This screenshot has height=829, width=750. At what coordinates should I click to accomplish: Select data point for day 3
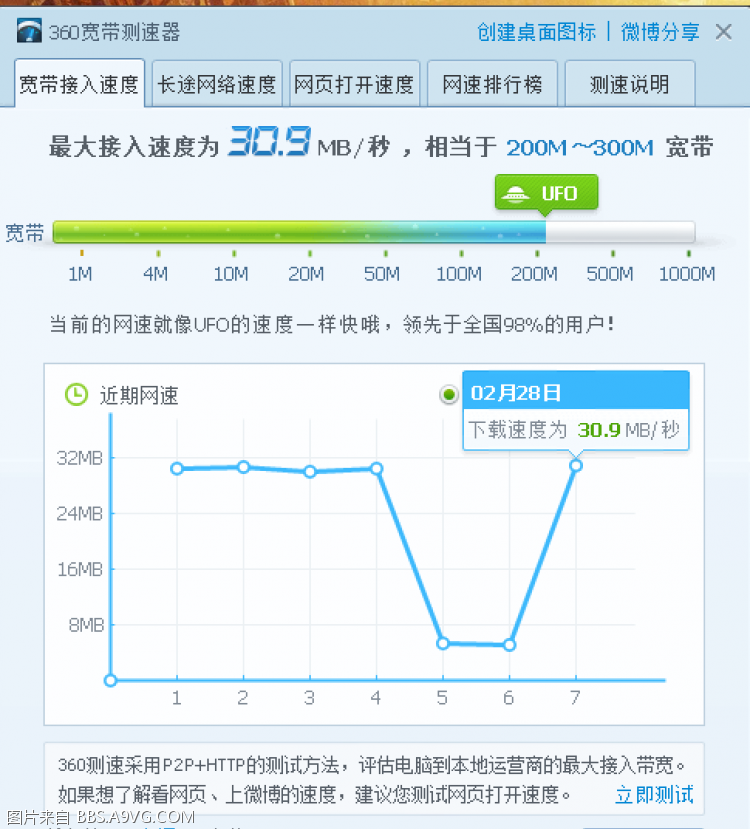310,472
